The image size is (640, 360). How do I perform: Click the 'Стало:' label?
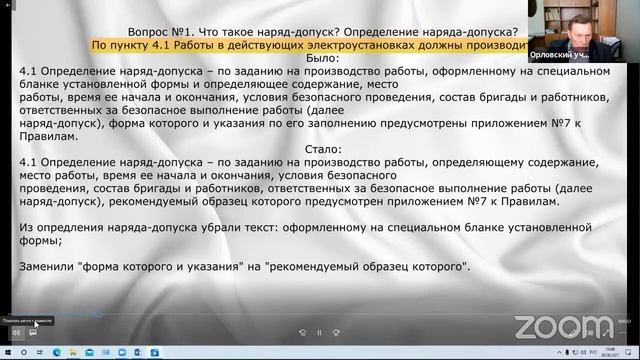[x=323, y=149]
